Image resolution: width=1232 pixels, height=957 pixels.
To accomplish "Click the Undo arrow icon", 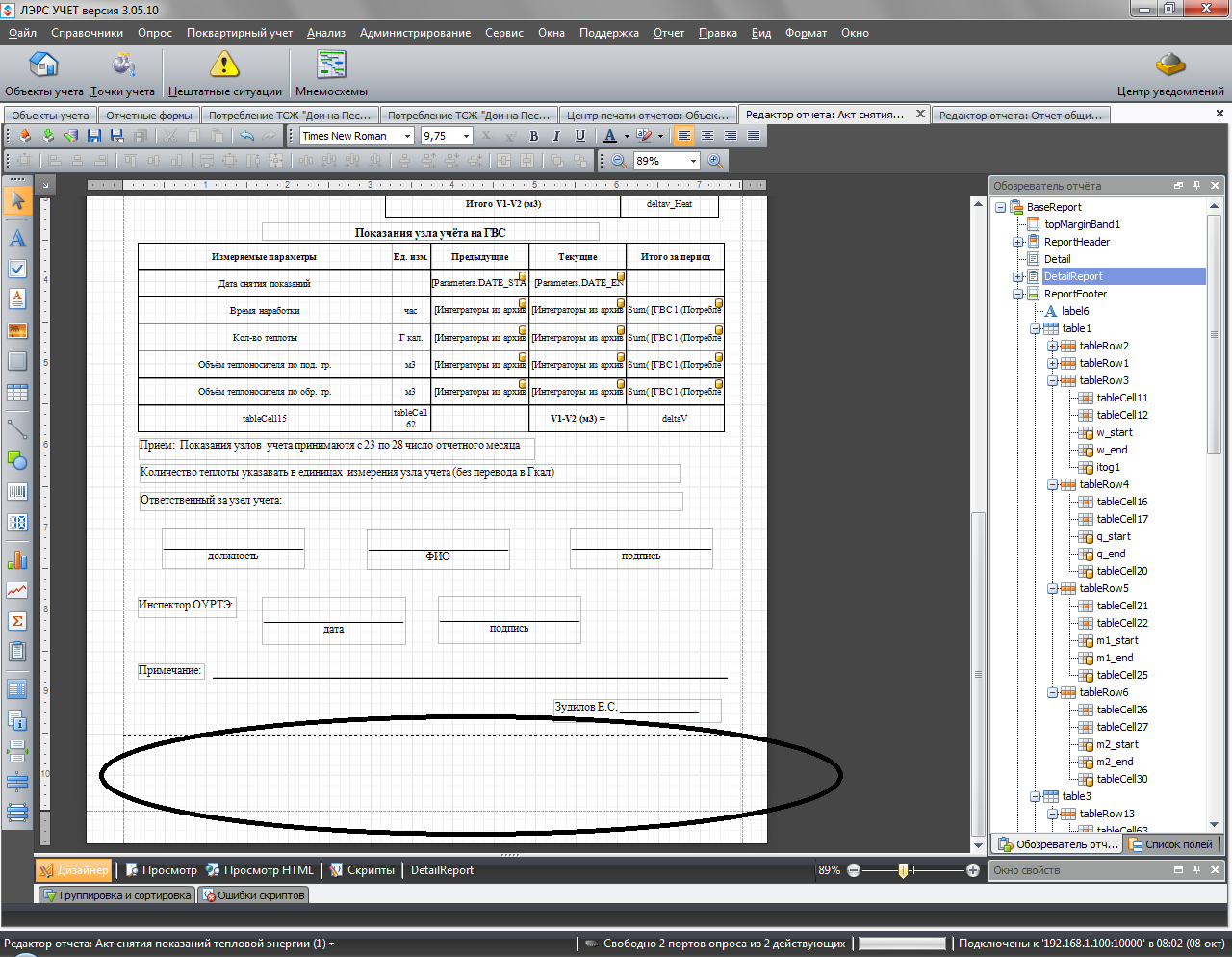I will coord(247,136).
